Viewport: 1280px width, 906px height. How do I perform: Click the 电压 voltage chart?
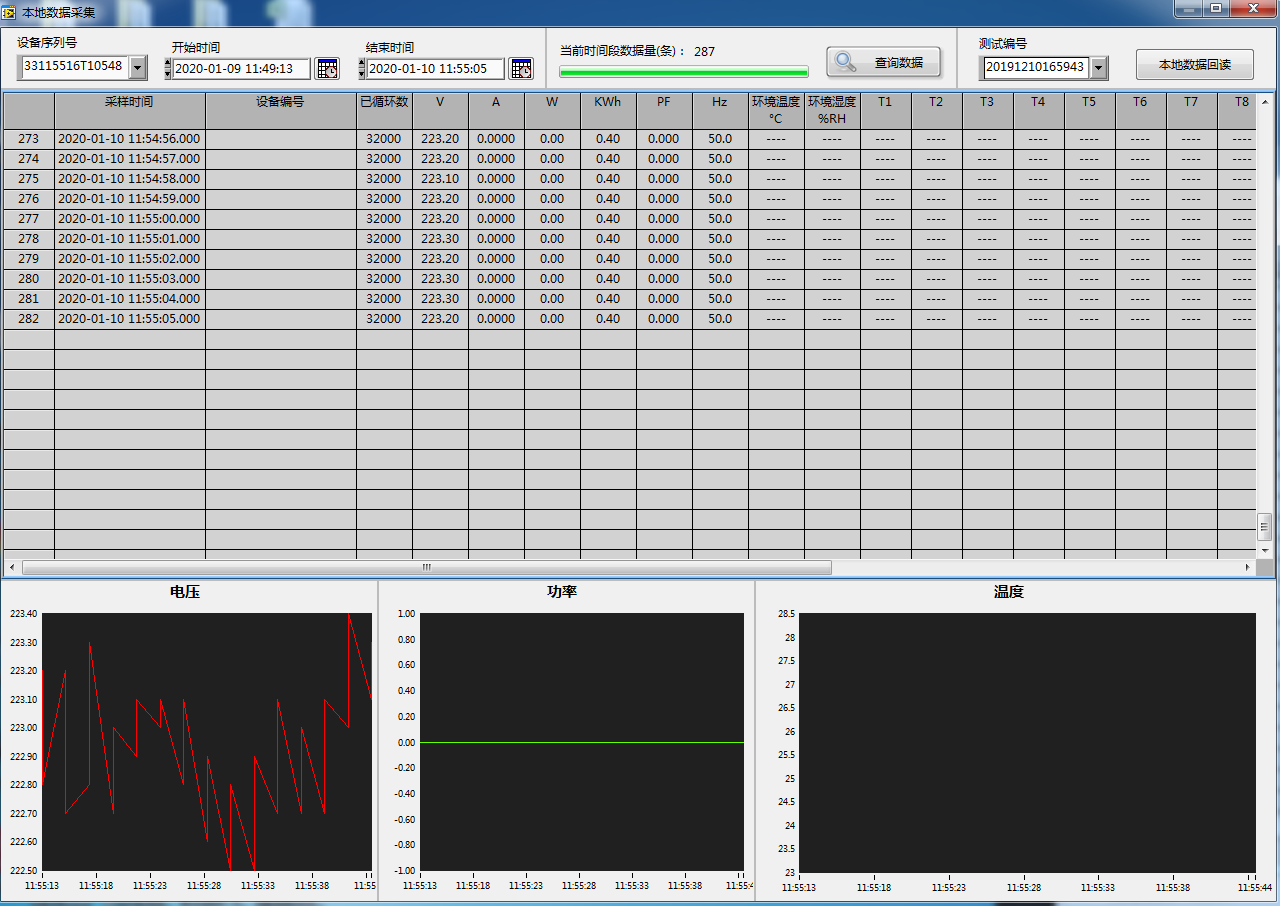pos(207,741)
